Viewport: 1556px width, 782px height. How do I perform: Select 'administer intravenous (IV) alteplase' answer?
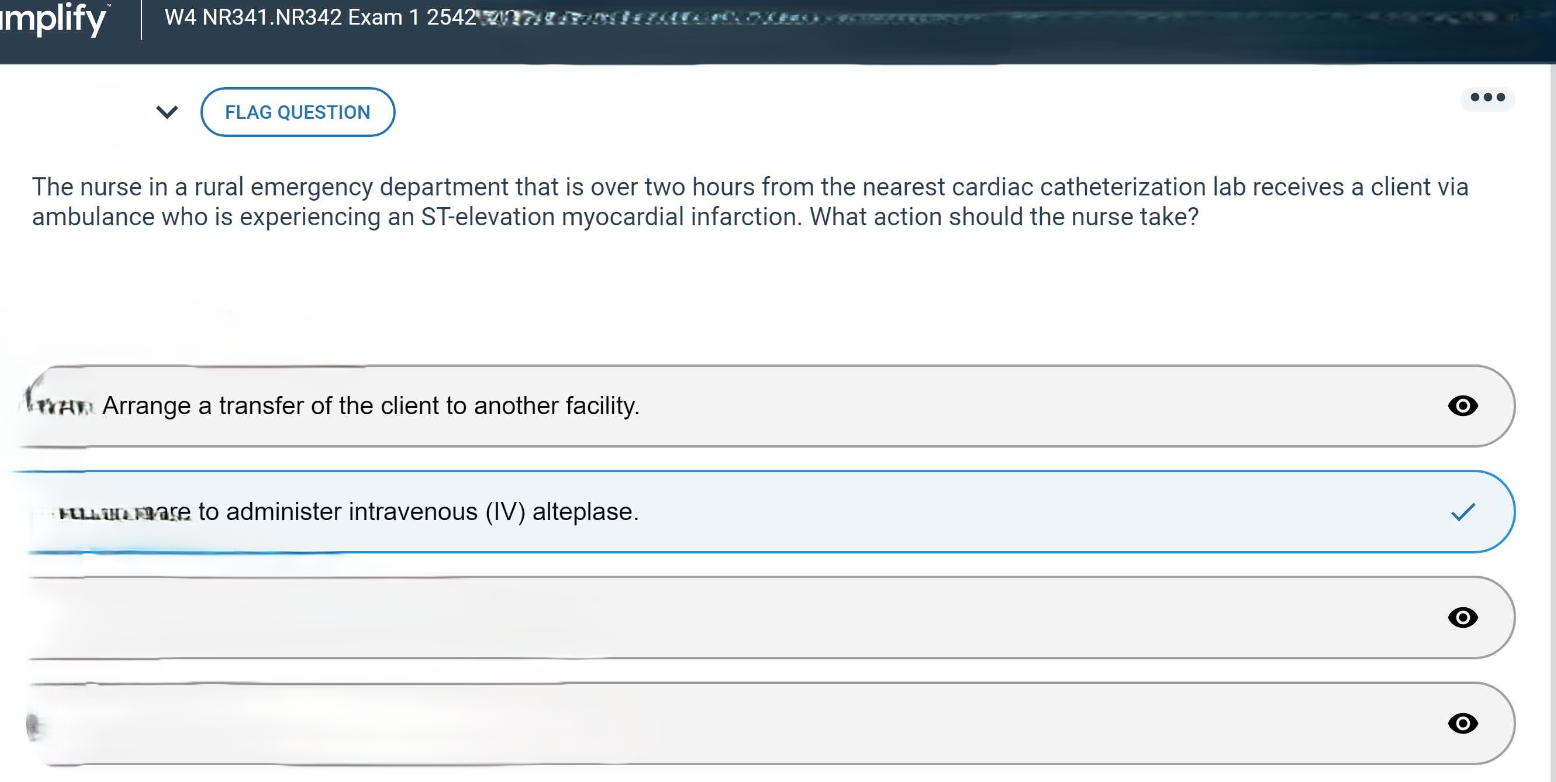[x=418, y=512]
